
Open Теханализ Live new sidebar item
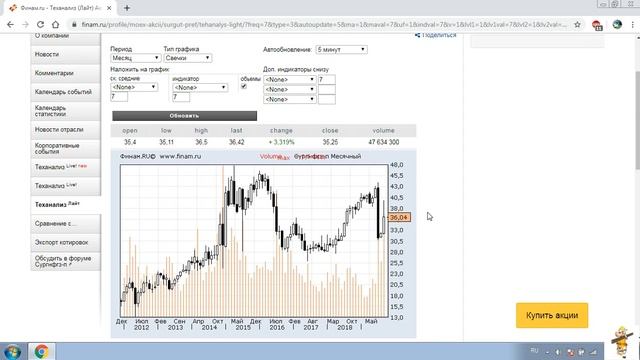tap(65, 167)
